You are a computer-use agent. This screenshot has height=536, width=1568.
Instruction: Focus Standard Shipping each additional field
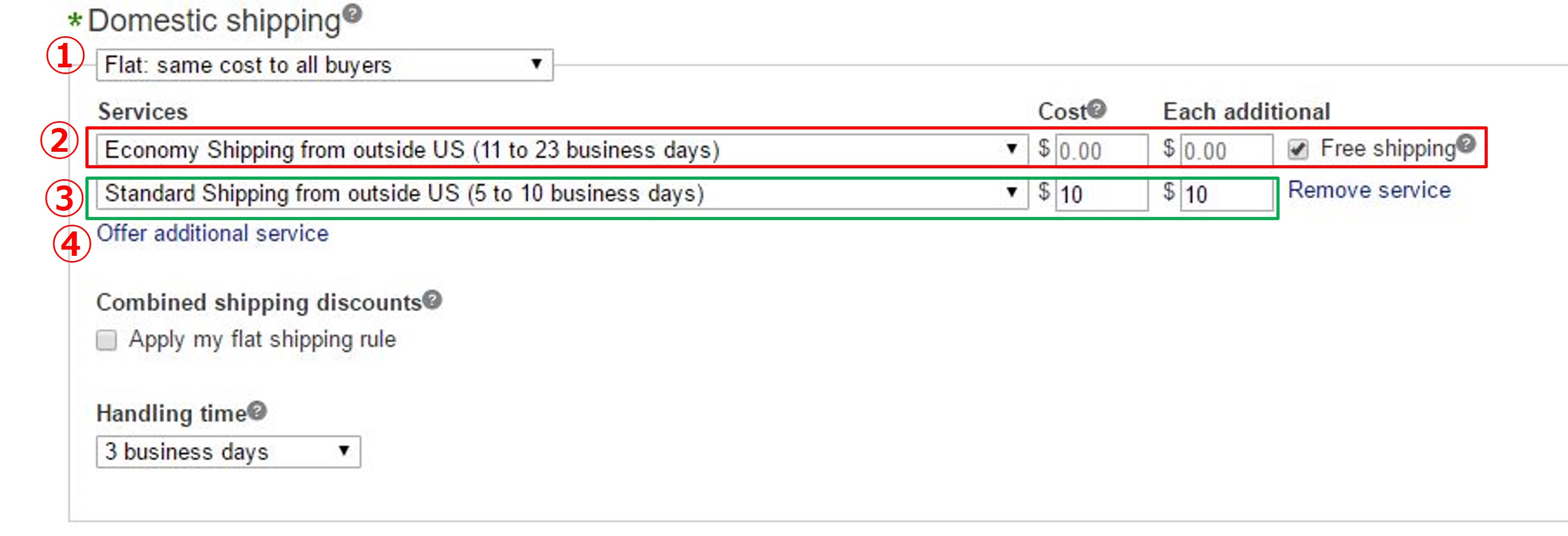tap(1227, 195)
